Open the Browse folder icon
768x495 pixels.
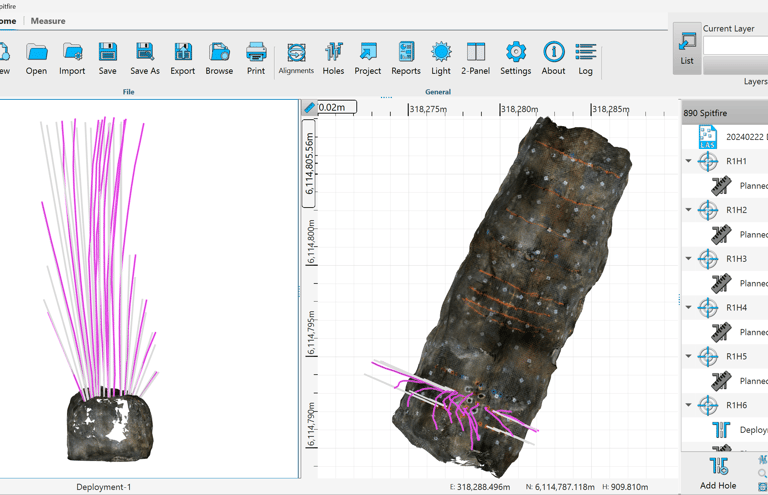point(219,58)
